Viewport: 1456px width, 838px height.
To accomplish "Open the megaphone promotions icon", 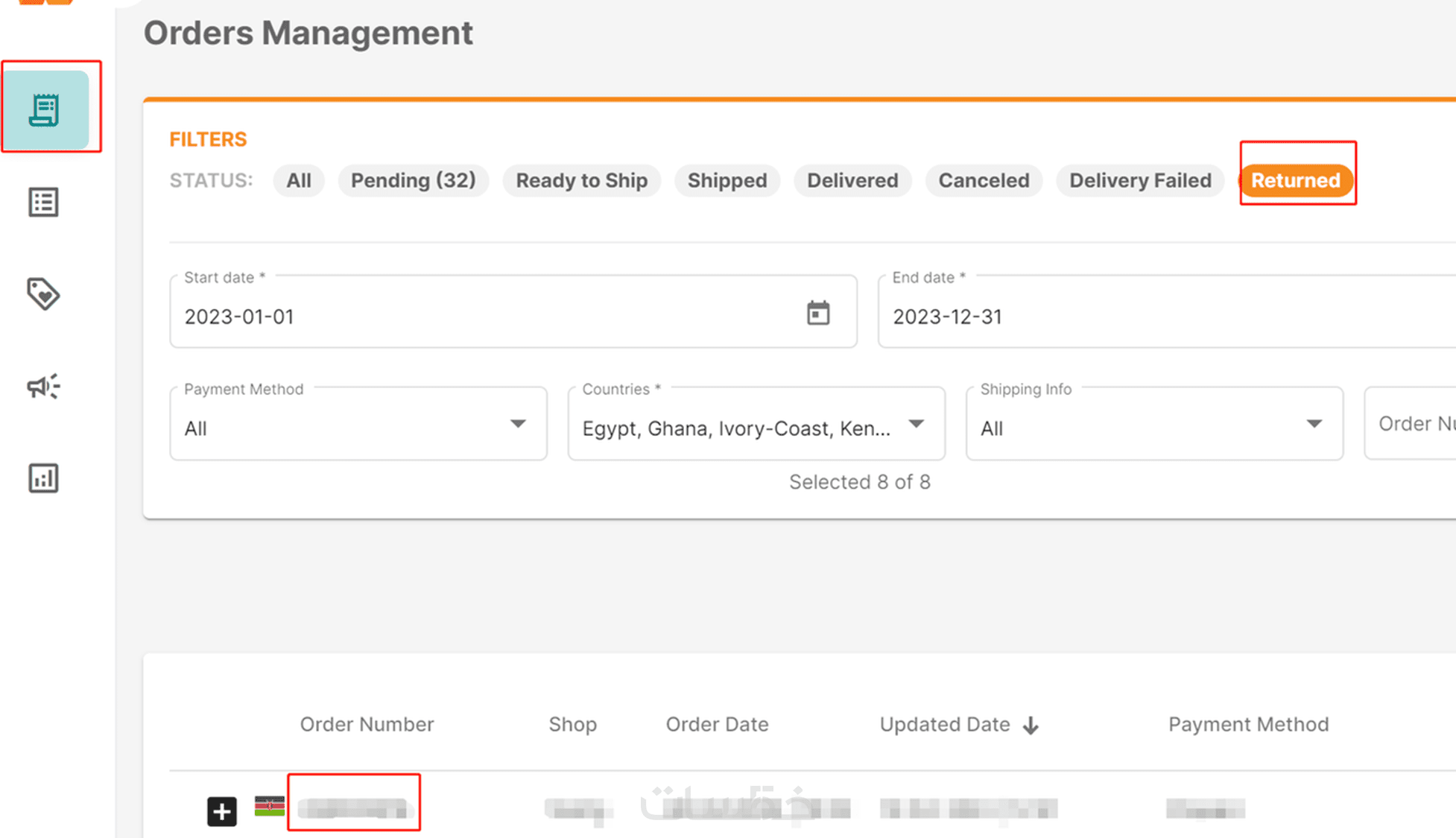I will (x=43, y=386).
